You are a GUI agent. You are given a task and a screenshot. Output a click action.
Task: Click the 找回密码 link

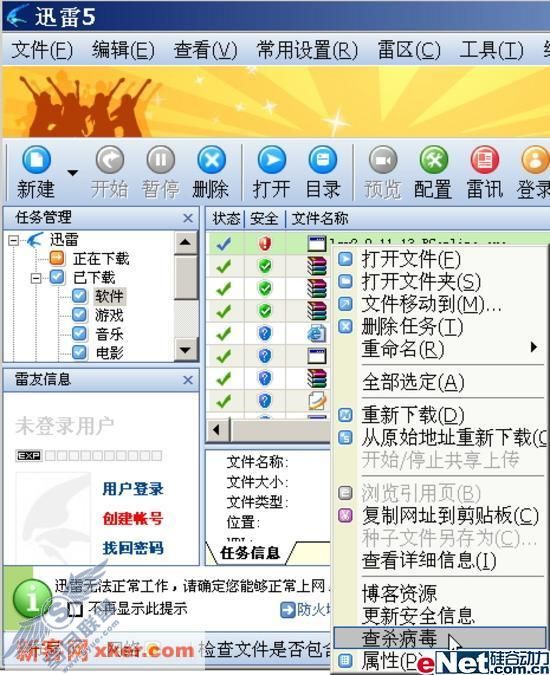(133, 548)
